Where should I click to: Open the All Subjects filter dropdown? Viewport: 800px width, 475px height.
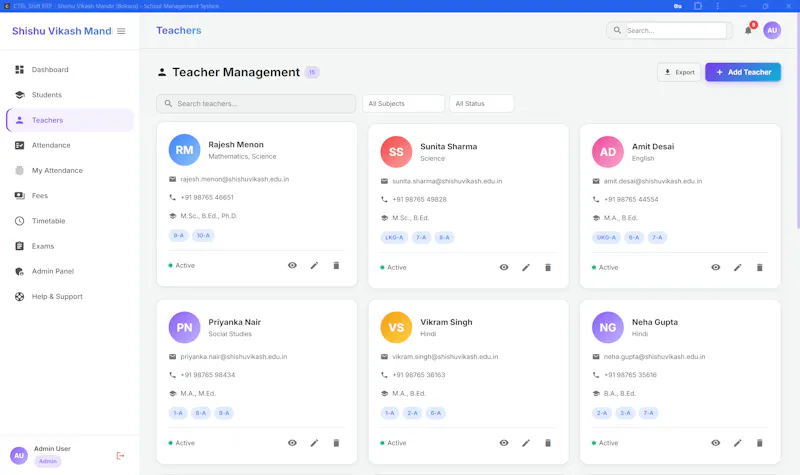[403, 104]
